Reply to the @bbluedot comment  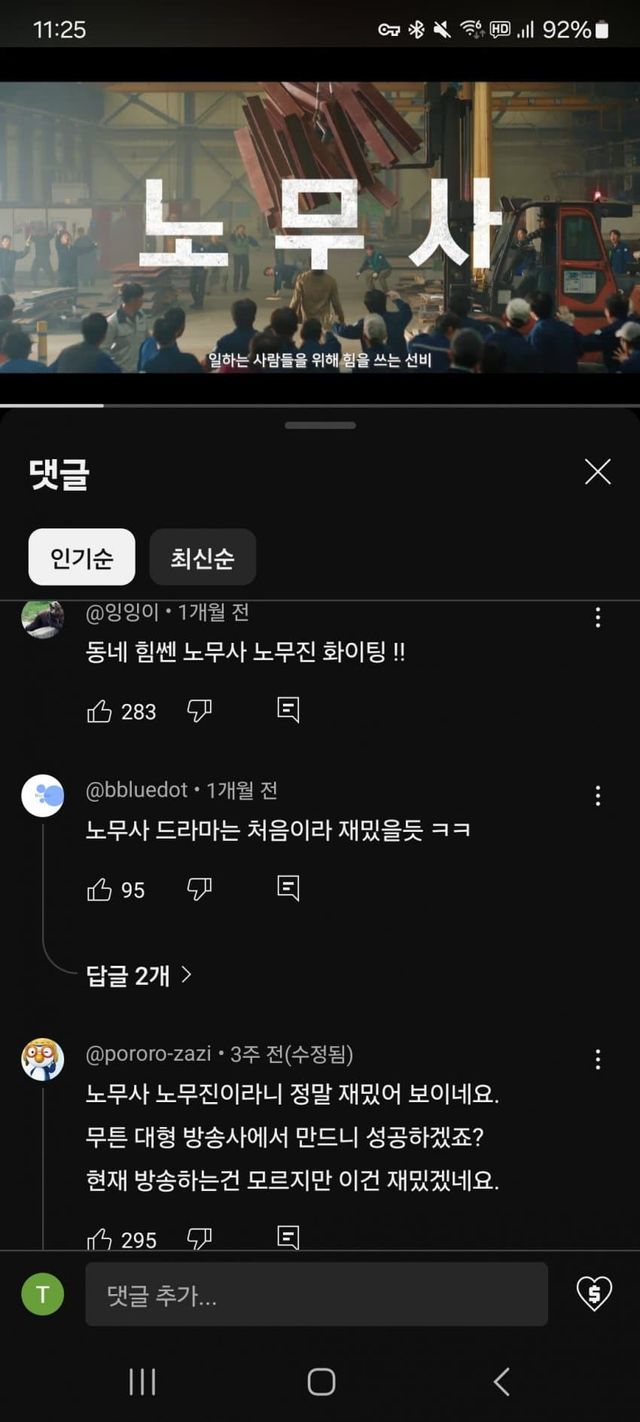click(288, 889)
